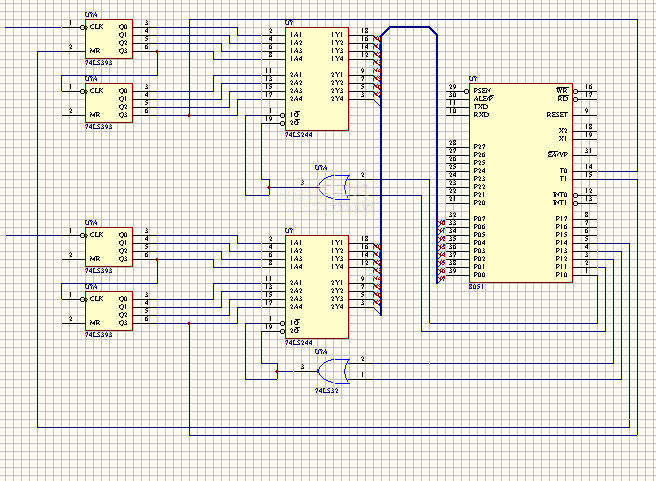The height and width of the screenshot is (481, 656).
Task: Select the second 74LS393 counter from top
Action: [x=108, y=101]
